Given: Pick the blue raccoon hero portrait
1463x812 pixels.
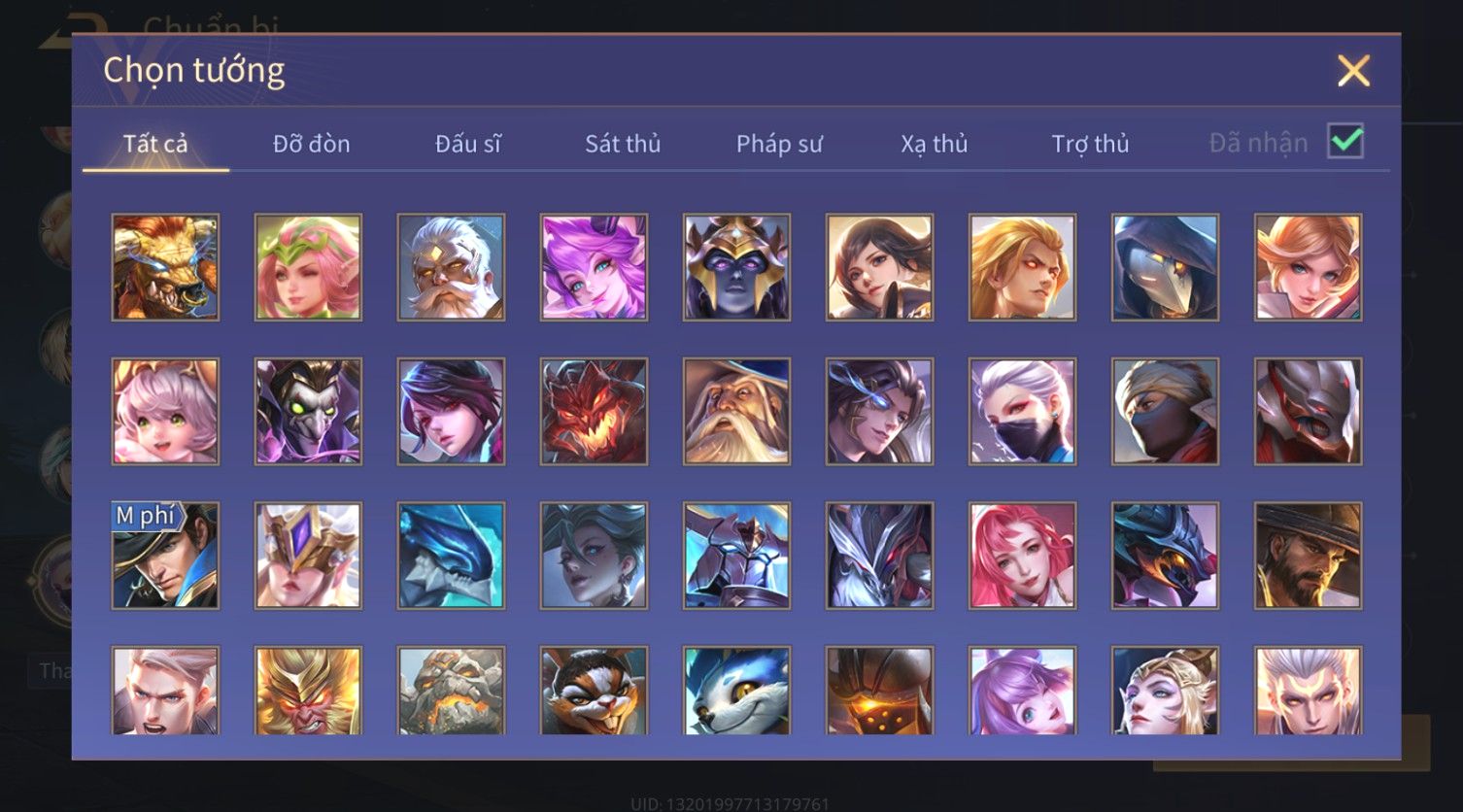Looking at the screenshot, I should pyautogui.click(x=736, y=690).
